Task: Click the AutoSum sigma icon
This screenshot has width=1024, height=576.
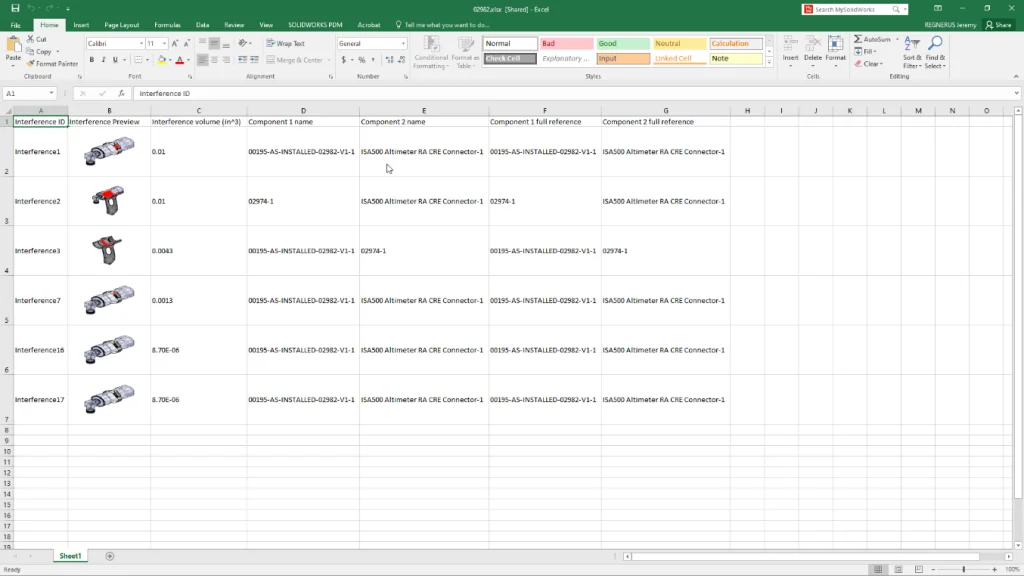Action: [859, 39]
